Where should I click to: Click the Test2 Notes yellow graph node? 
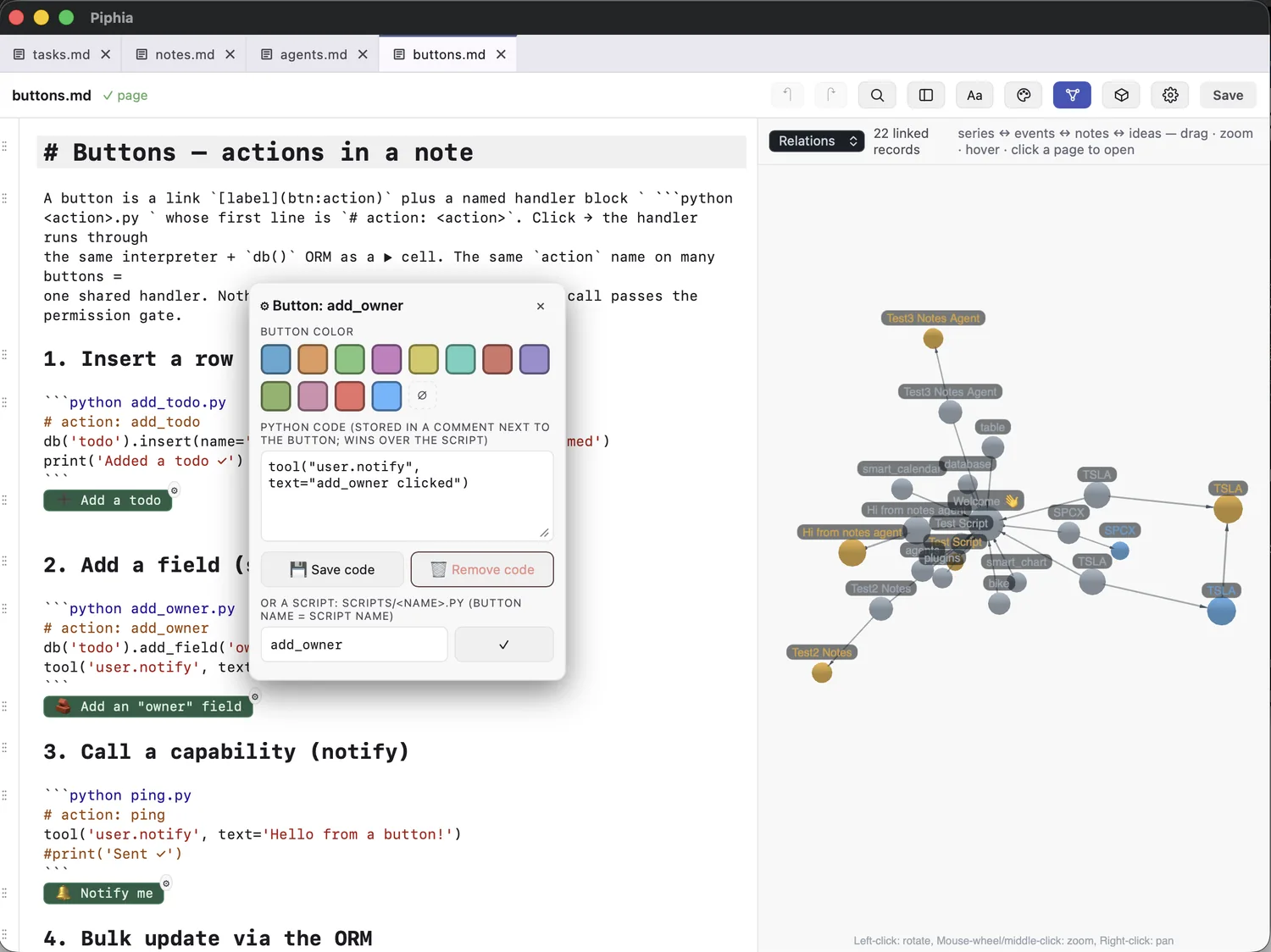pos(822,672)
